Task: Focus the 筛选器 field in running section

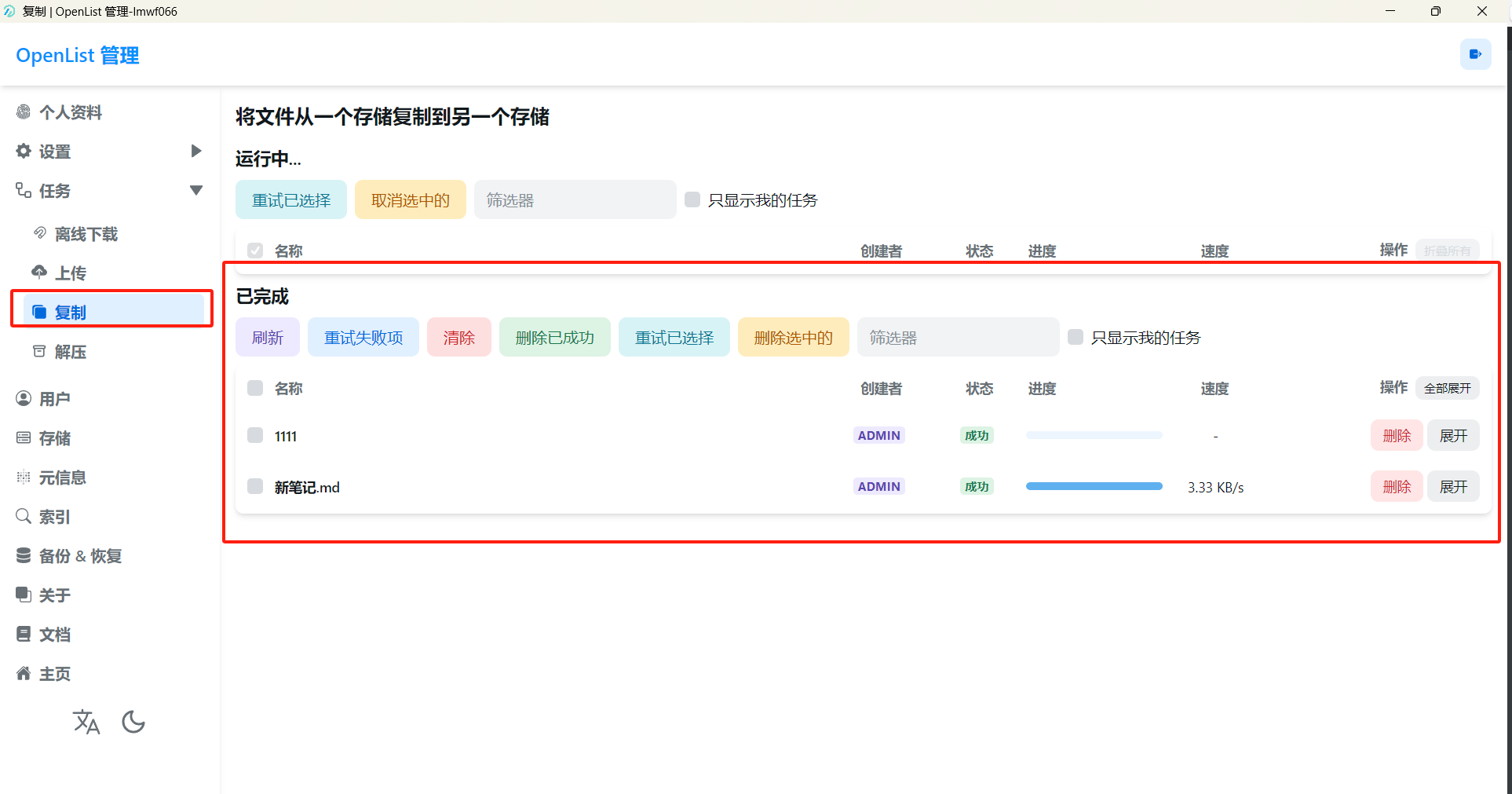Action: (x=575, y=199)
